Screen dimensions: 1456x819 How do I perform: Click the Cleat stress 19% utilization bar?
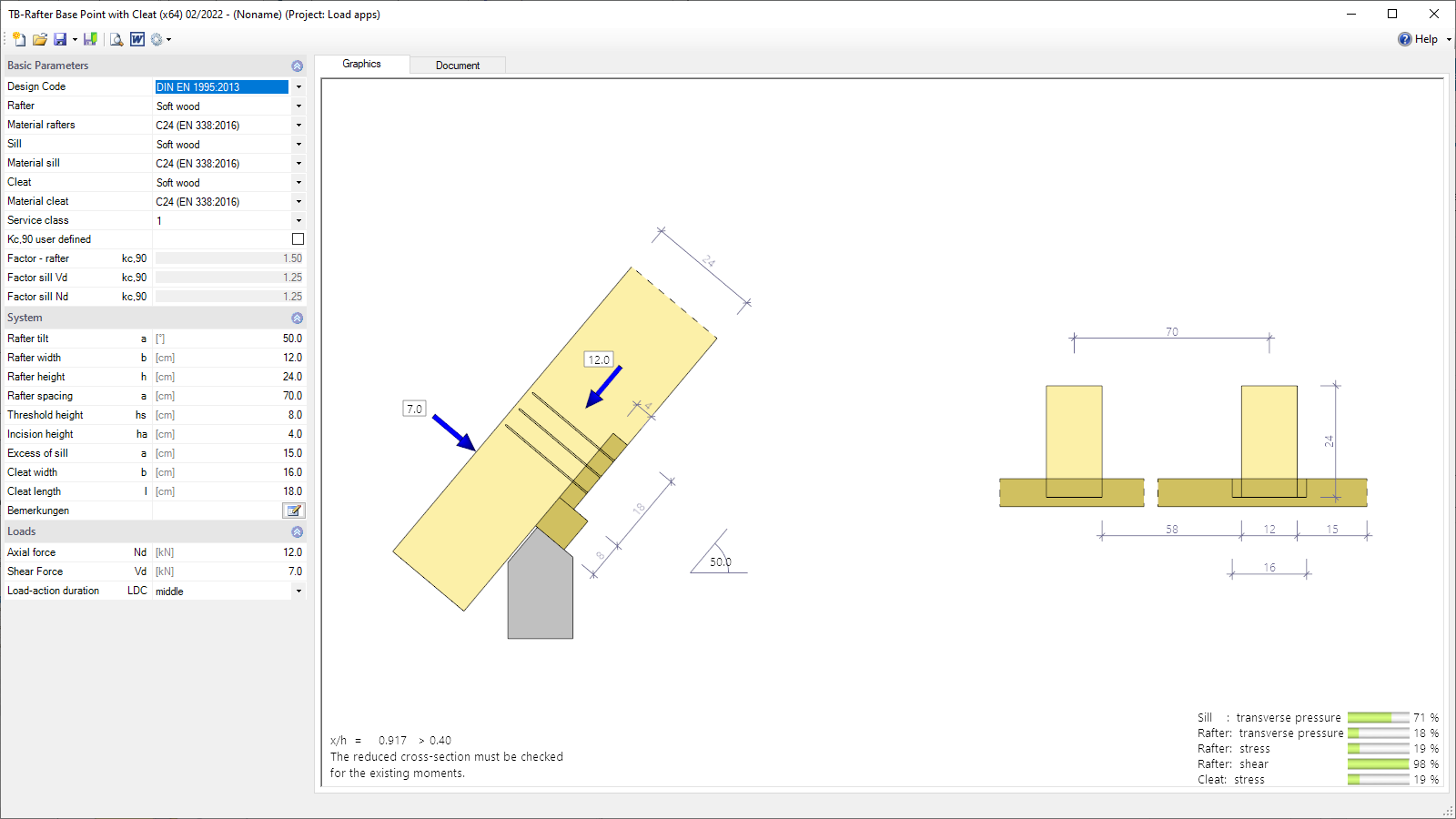click(x=1379, y=780)
